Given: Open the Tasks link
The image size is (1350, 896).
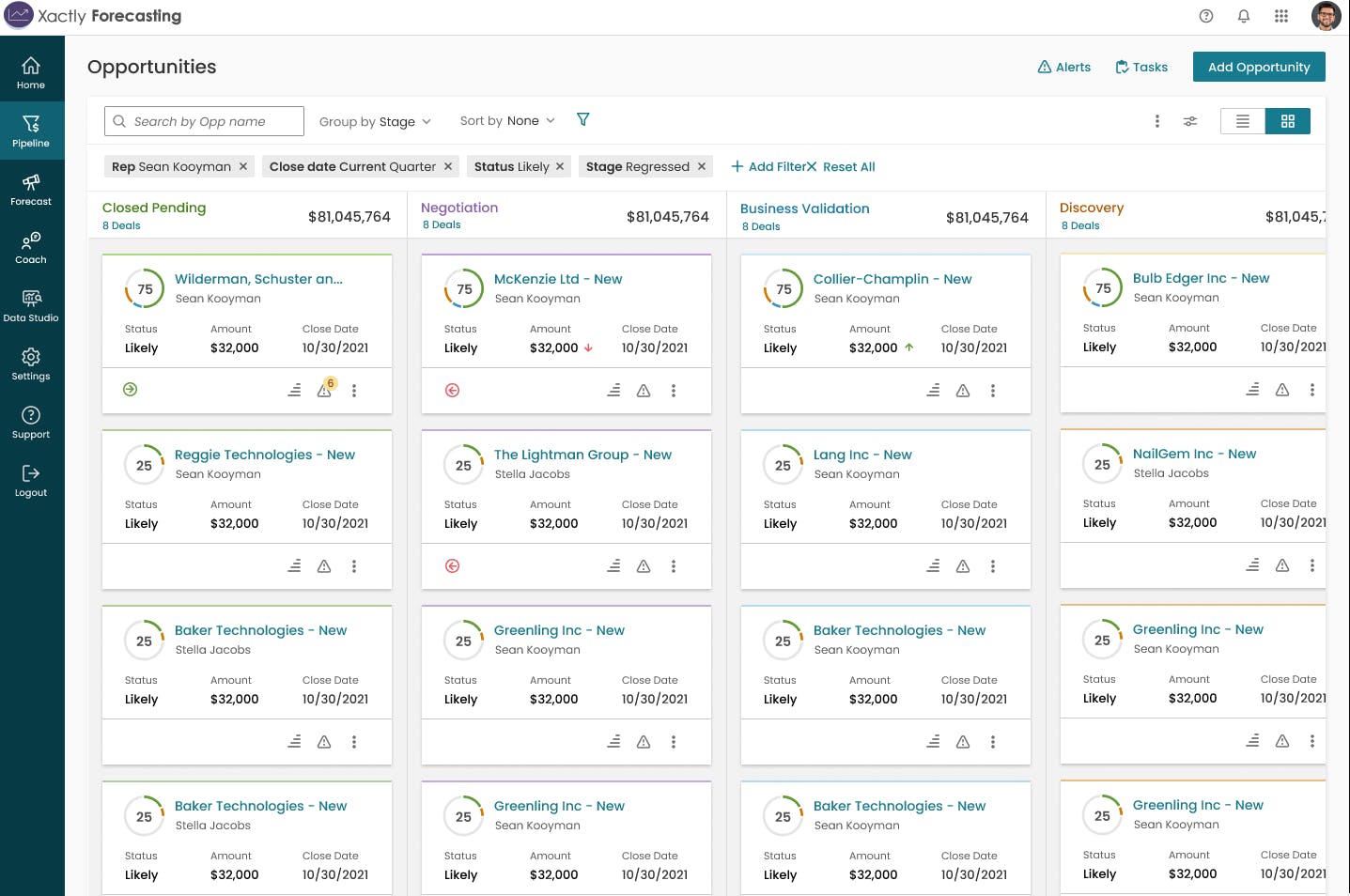Looking at the screenshot, I should (x=1141, y=67).
